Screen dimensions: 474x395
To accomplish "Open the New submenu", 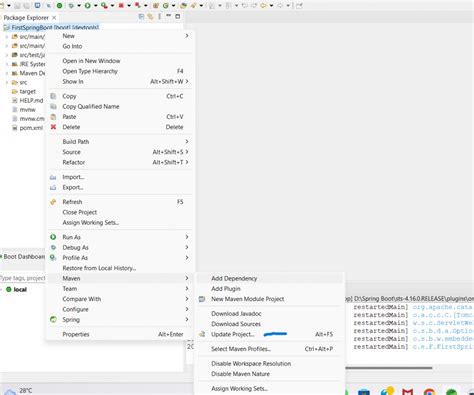I will point(120,36).
